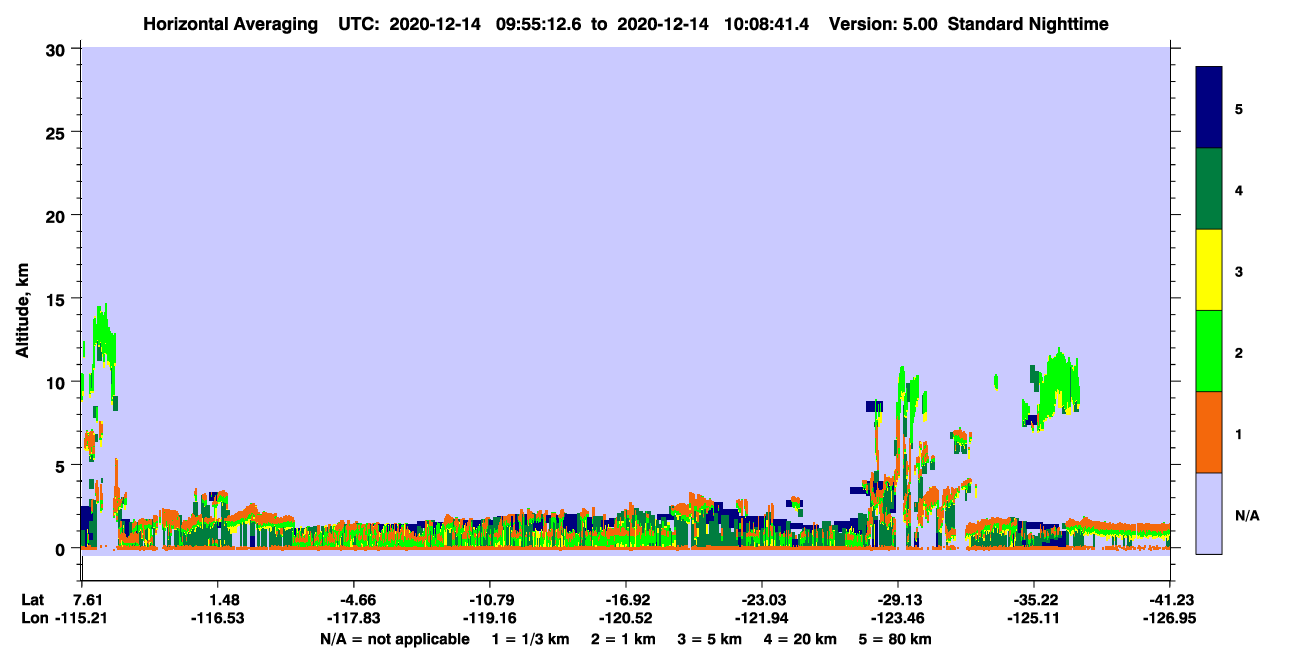Click the bright green level 2 colorbar segment
The image size is (1300, 667).
coord(1209,351)
